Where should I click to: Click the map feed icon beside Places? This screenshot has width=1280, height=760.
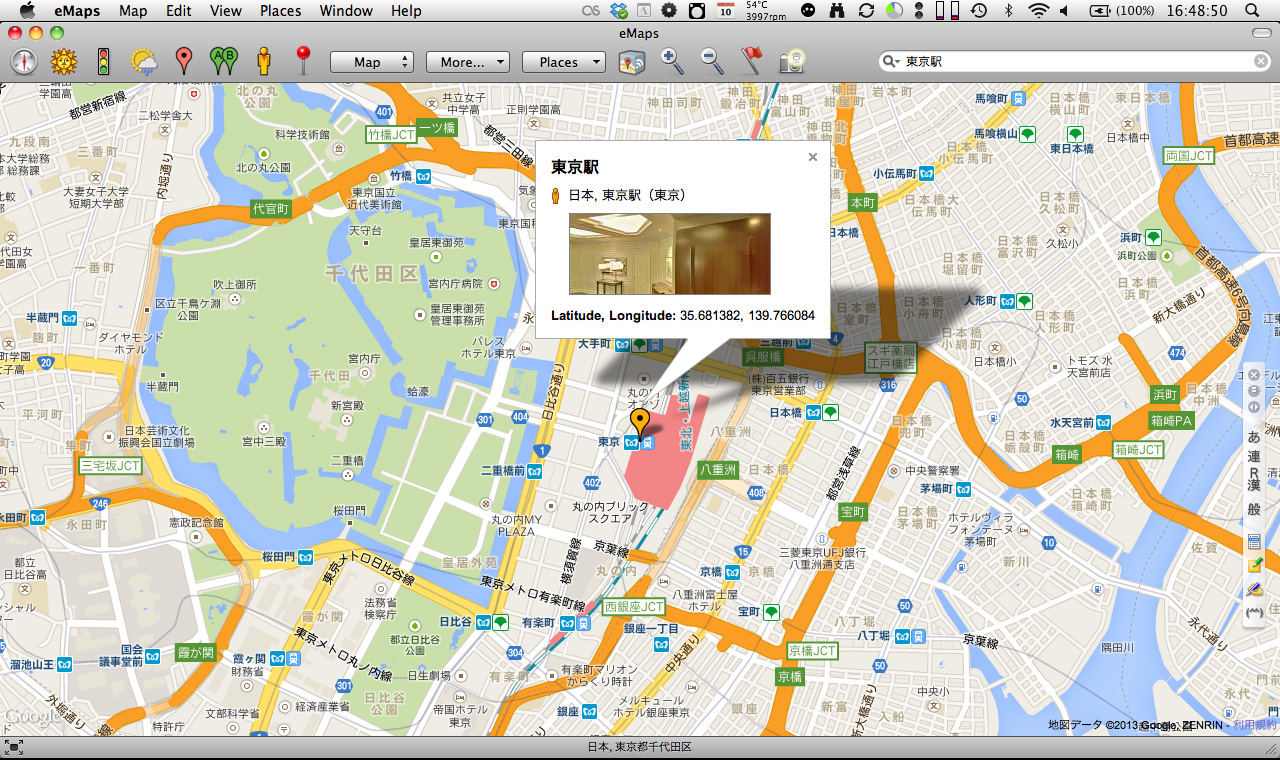point(632,62)
